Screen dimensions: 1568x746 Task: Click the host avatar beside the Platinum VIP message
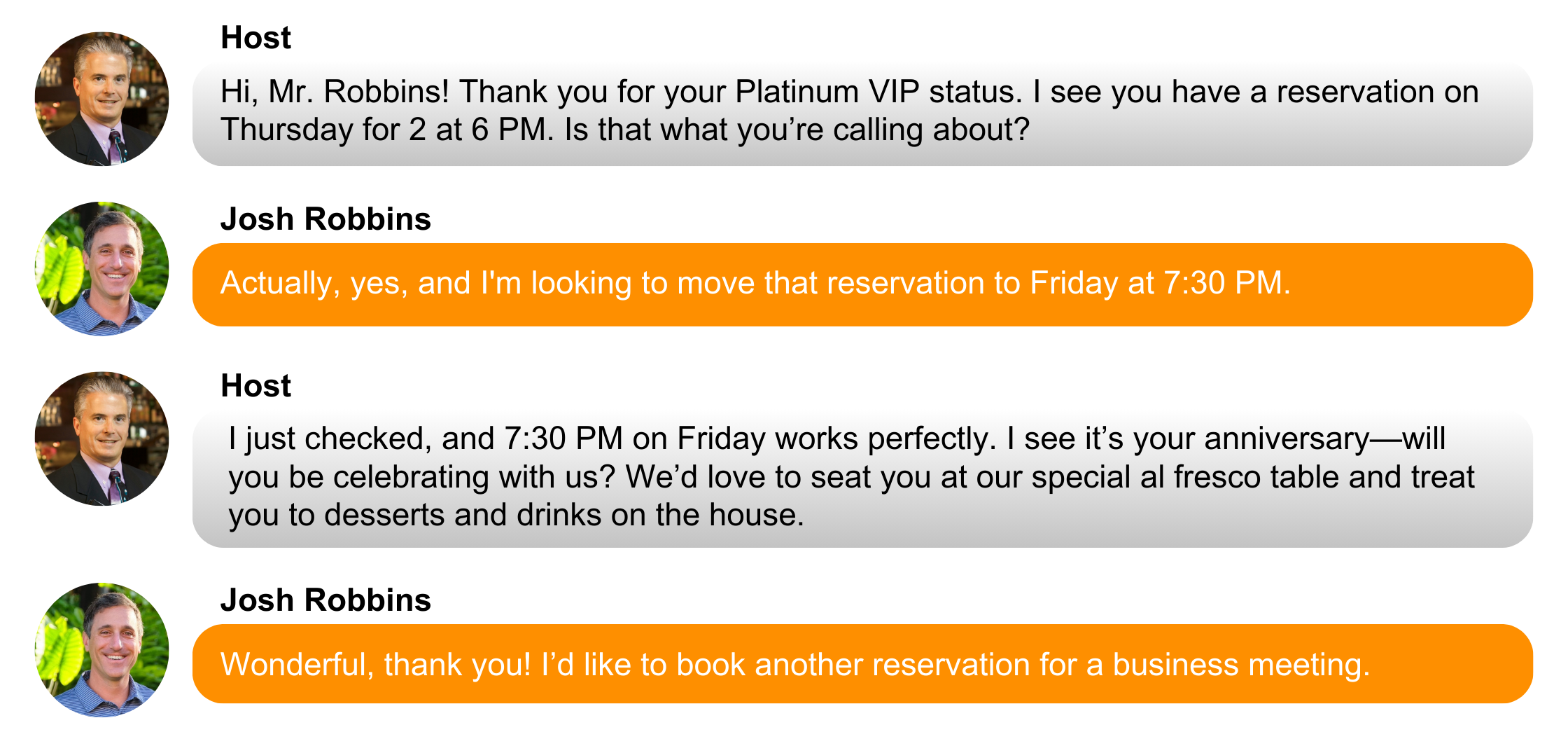click(101, 99)
